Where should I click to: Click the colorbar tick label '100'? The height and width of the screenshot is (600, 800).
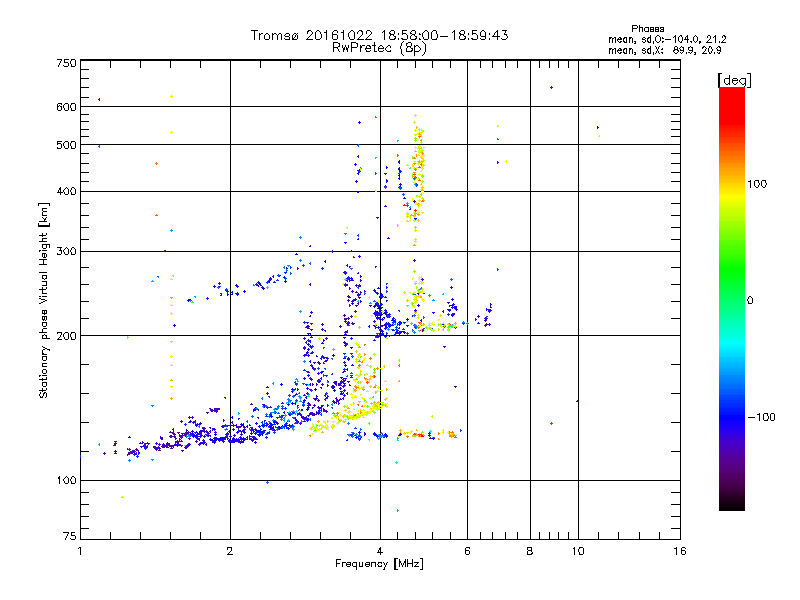(757, 184)
